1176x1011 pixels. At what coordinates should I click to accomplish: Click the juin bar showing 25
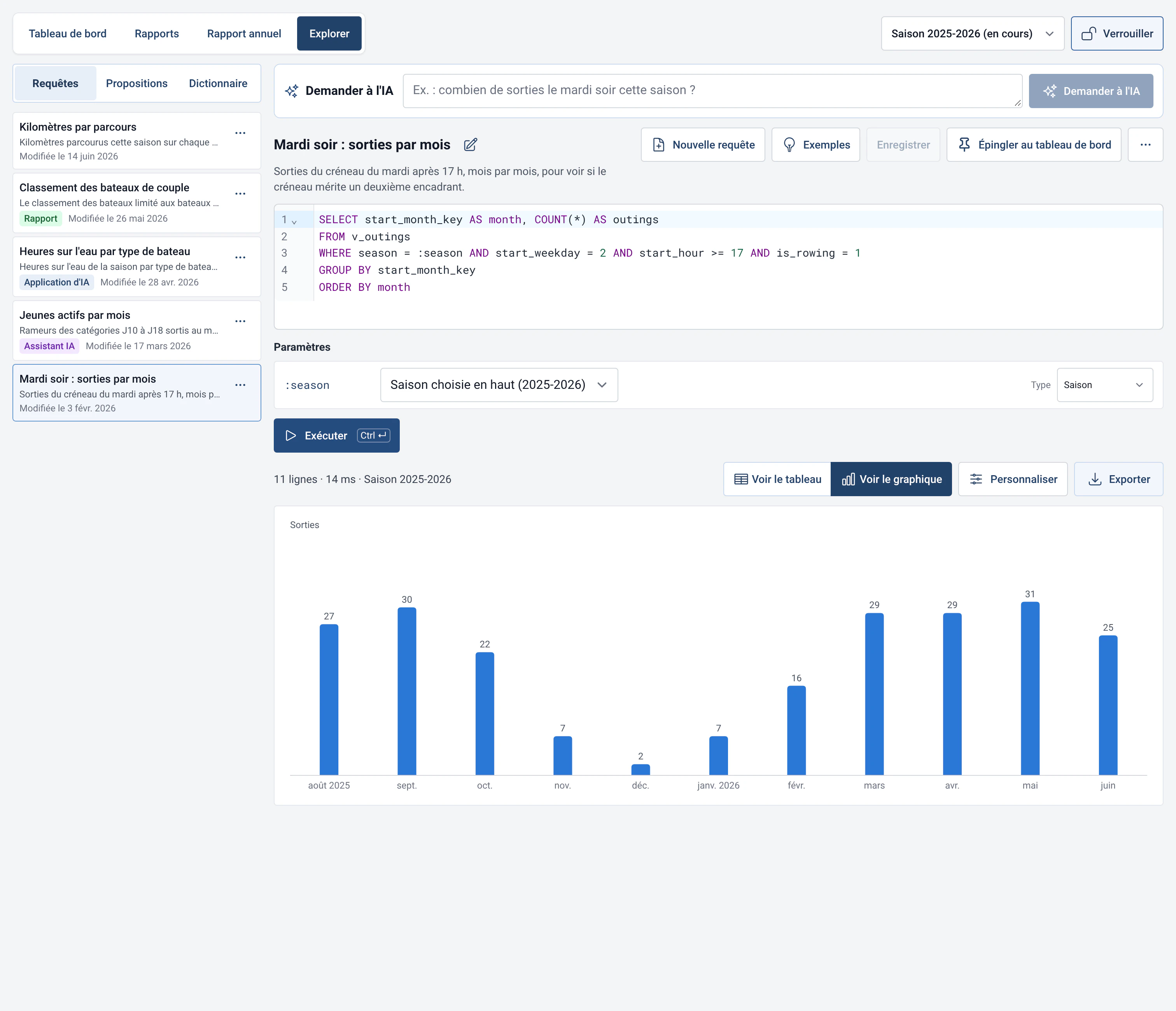[1108, 705]
